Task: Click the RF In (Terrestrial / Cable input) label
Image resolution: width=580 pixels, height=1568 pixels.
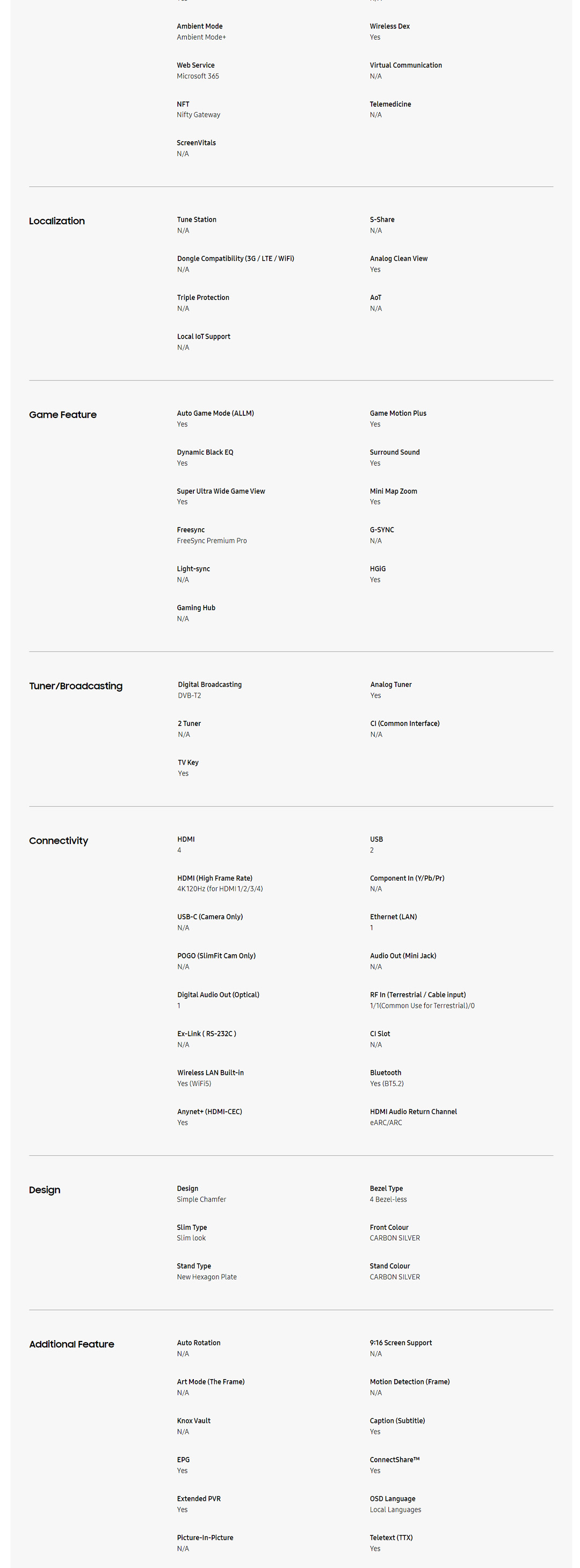Action: [417, 994]
